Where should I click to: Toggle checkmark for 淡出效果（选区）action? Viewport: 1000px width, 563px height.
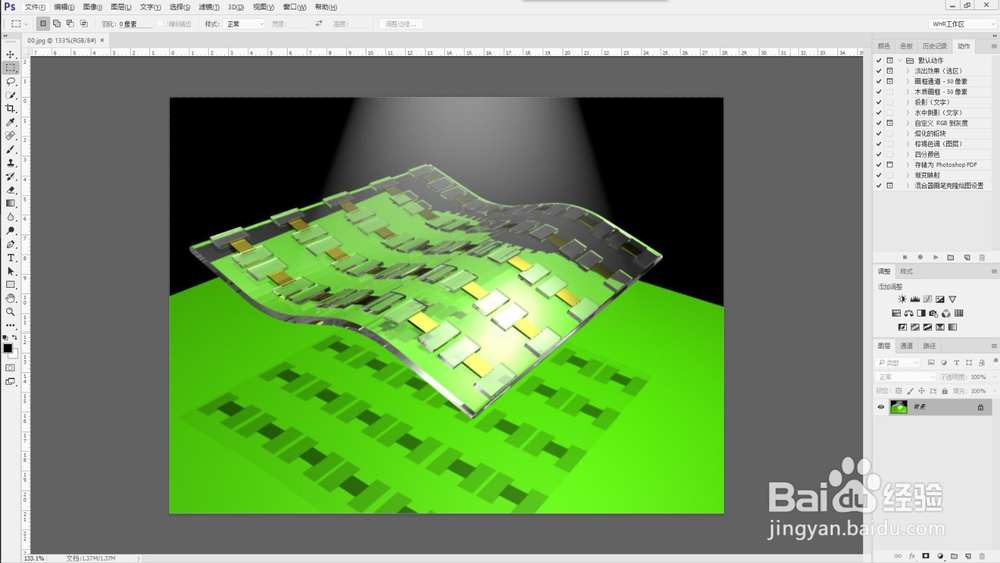(x=879, y=71)
